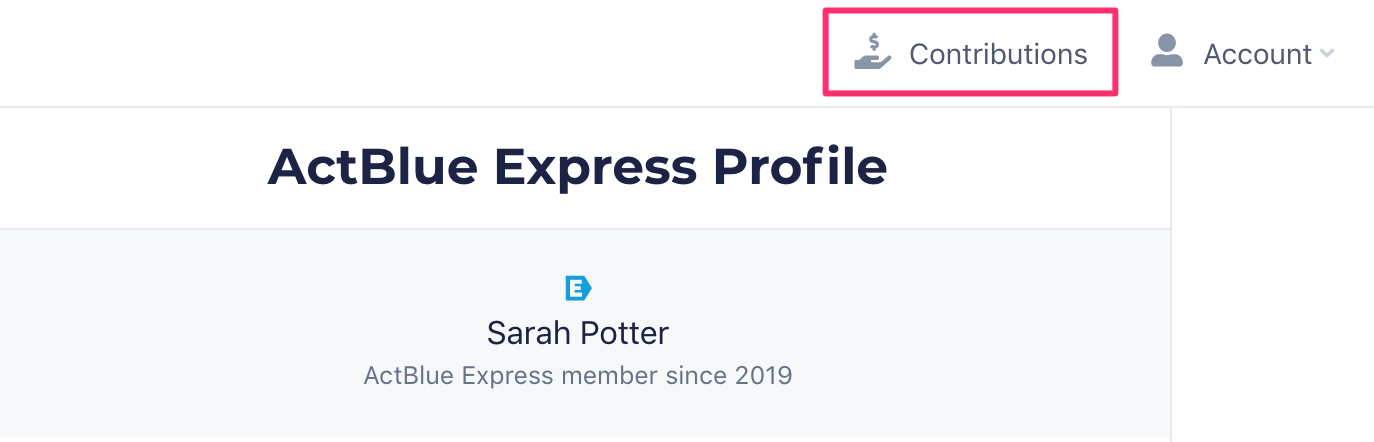
Task: Click the blue ActBlue Express E badge
Action: pyautogui.click(x=578, y=289)
